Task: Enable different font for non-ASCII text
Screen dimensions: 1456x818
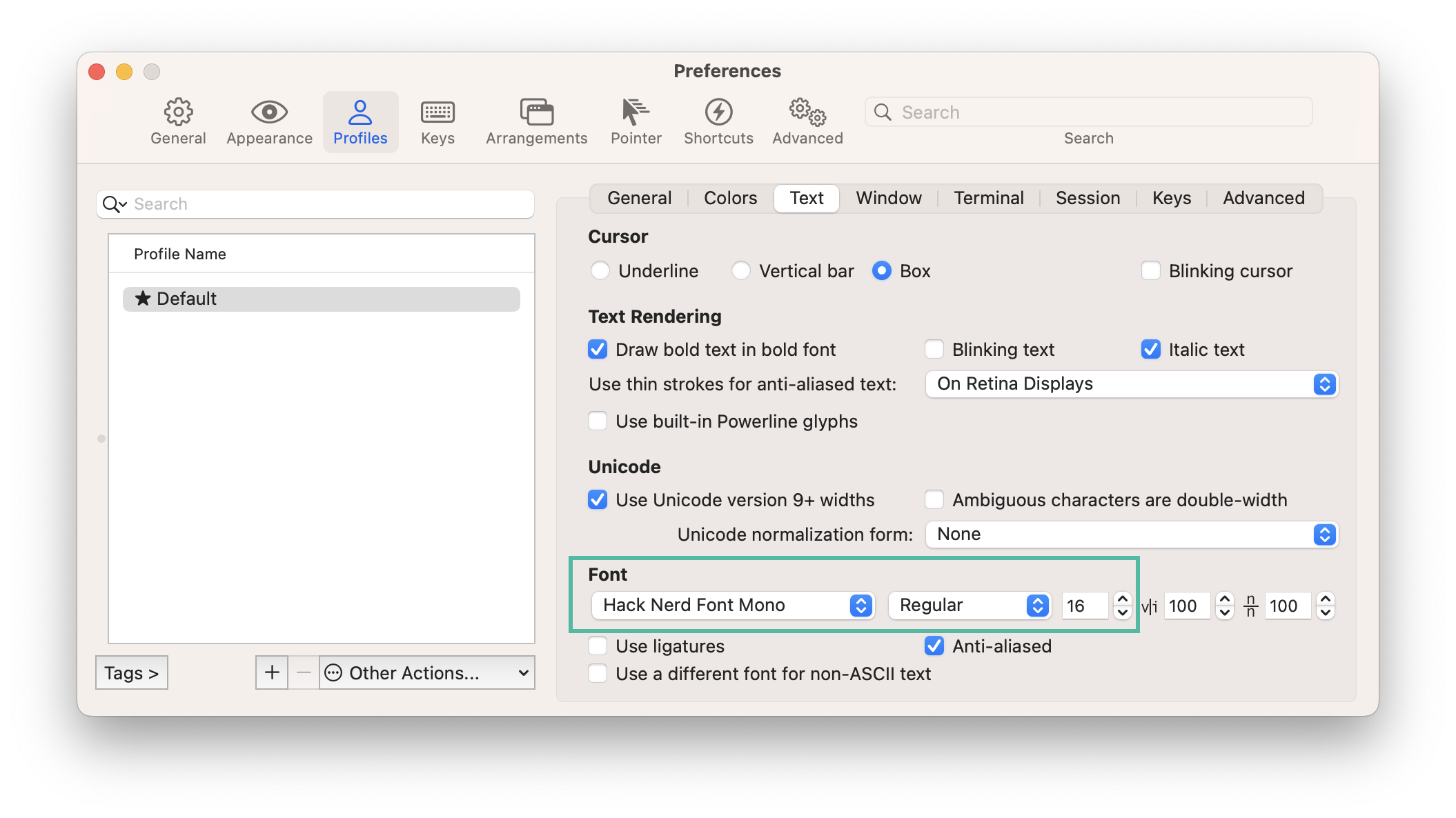Action: point(598,674)
